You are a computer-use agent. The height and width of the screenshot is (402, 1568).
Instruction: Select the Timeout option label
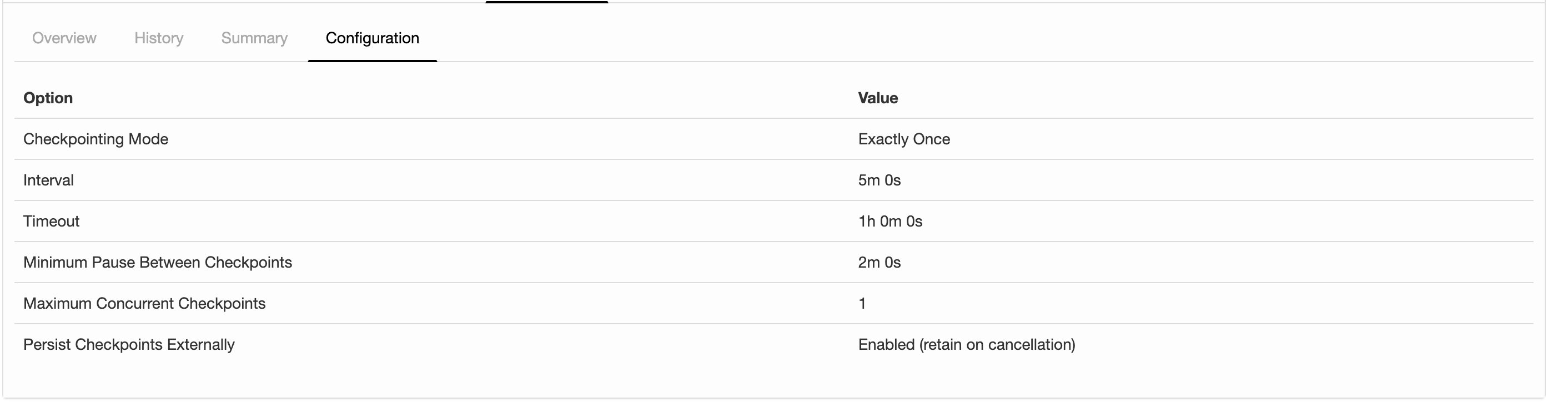[x=51, y=222]
